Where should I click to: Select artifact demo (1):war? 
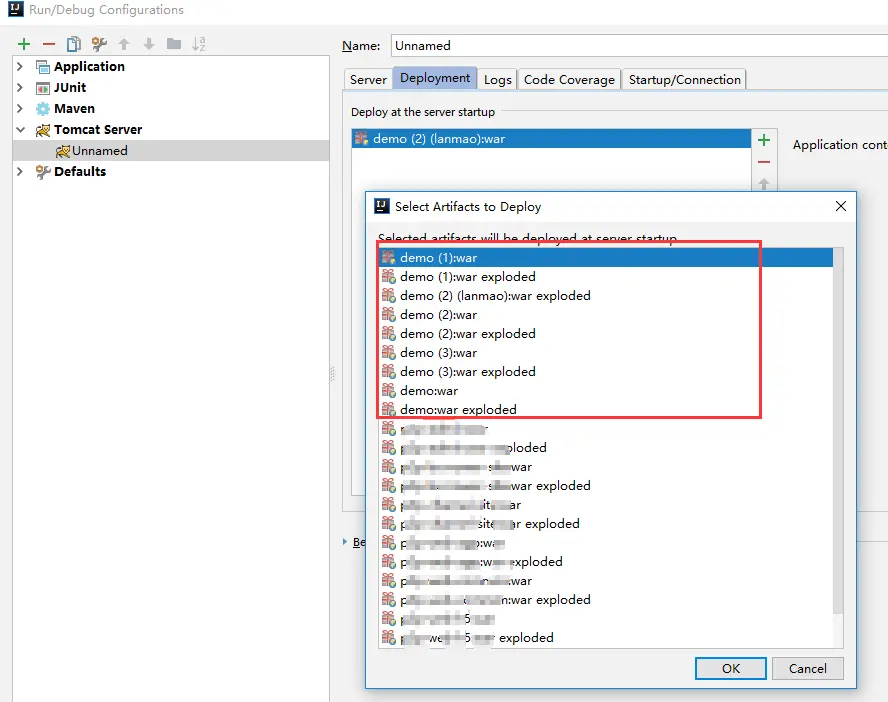605,258
